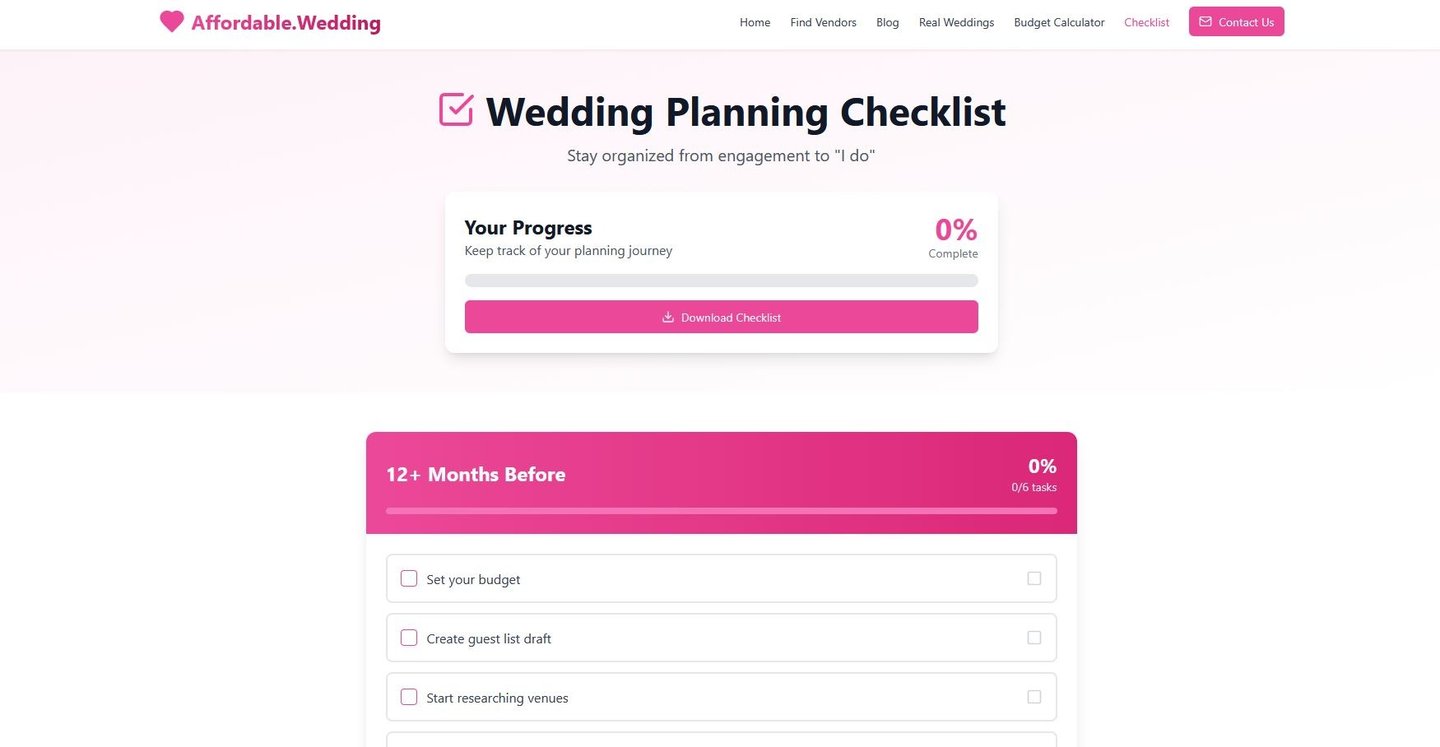
Task: Click the download icon on Download Checklist
Action: (668, 317)
